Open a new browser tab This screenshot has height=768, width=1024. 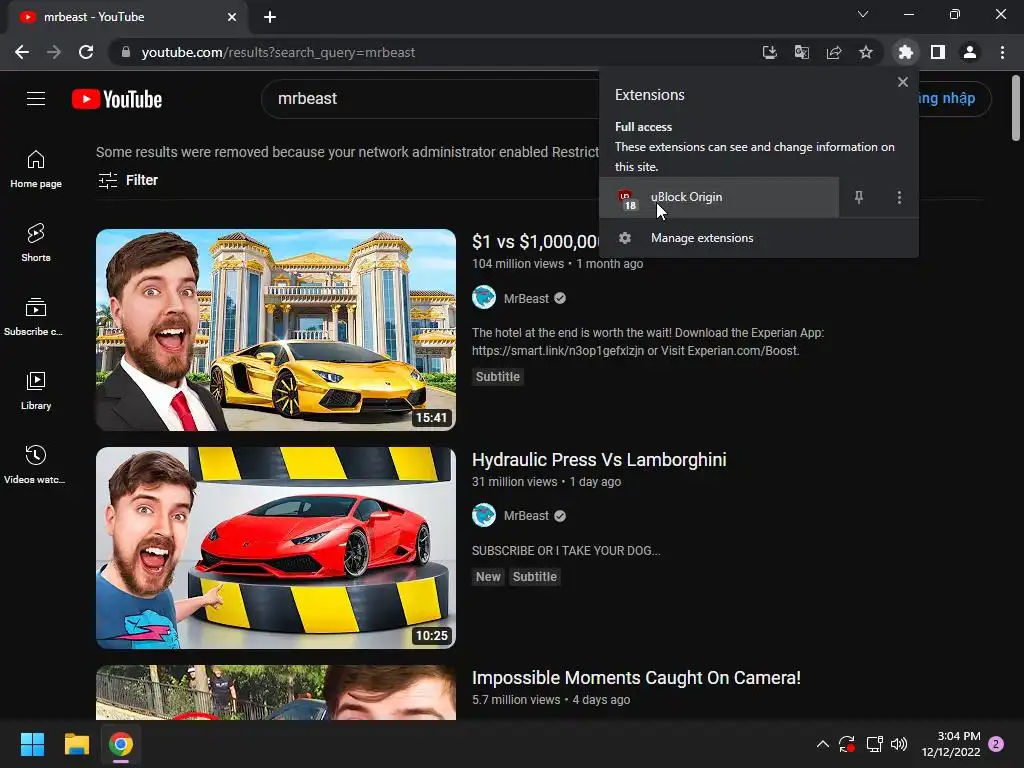click(x=270, y=17)
